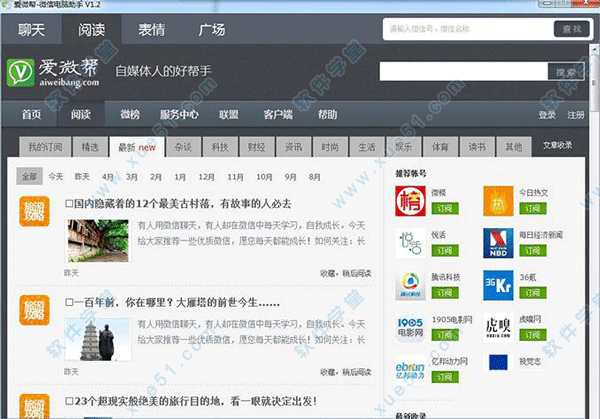
Task: Open the 大雁塔 pagoda article thumbnail
Action: point(98,339)
